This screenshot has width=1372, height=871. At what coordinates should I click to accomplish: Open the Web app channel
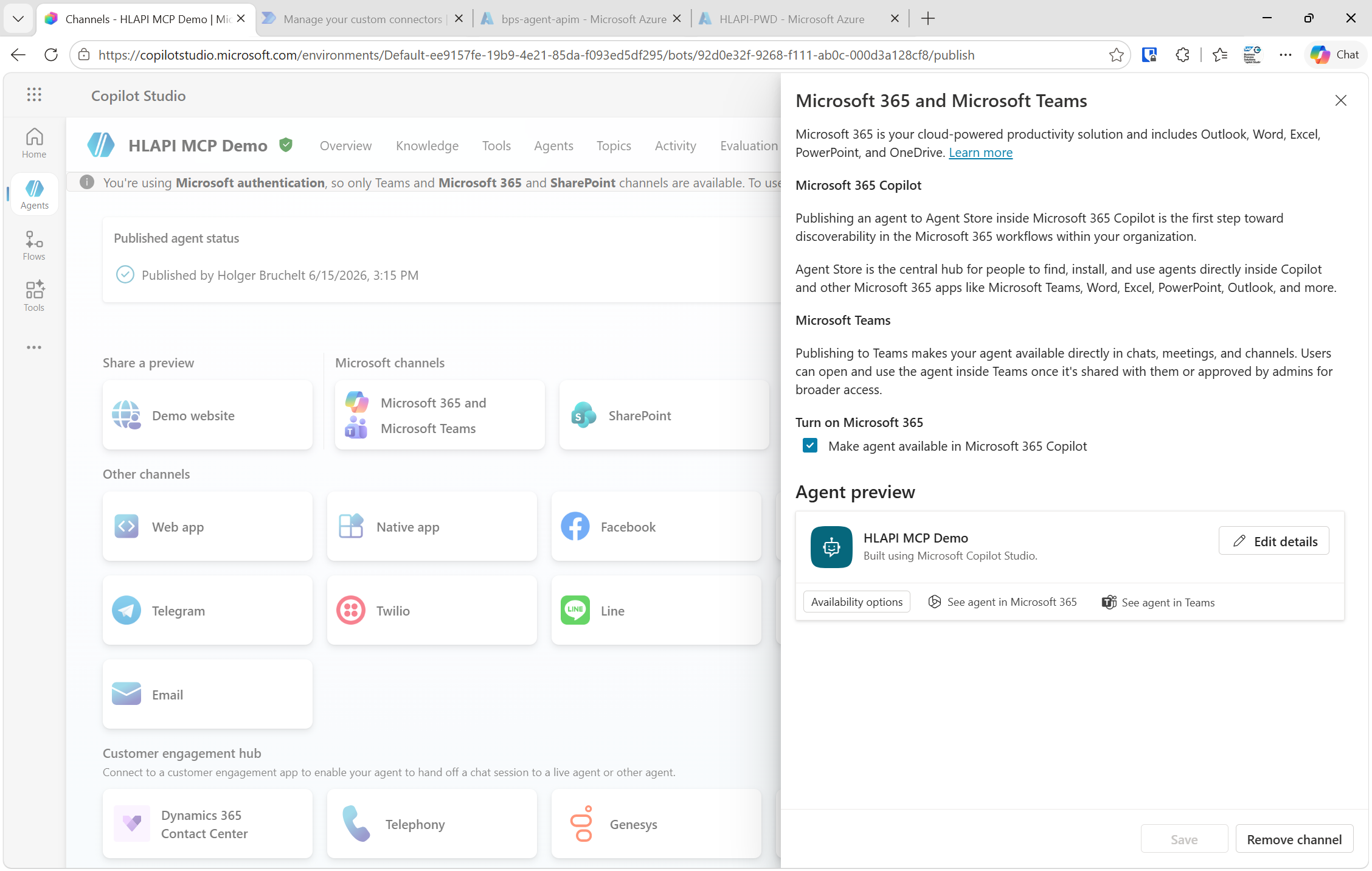click(x=207, y=527)
